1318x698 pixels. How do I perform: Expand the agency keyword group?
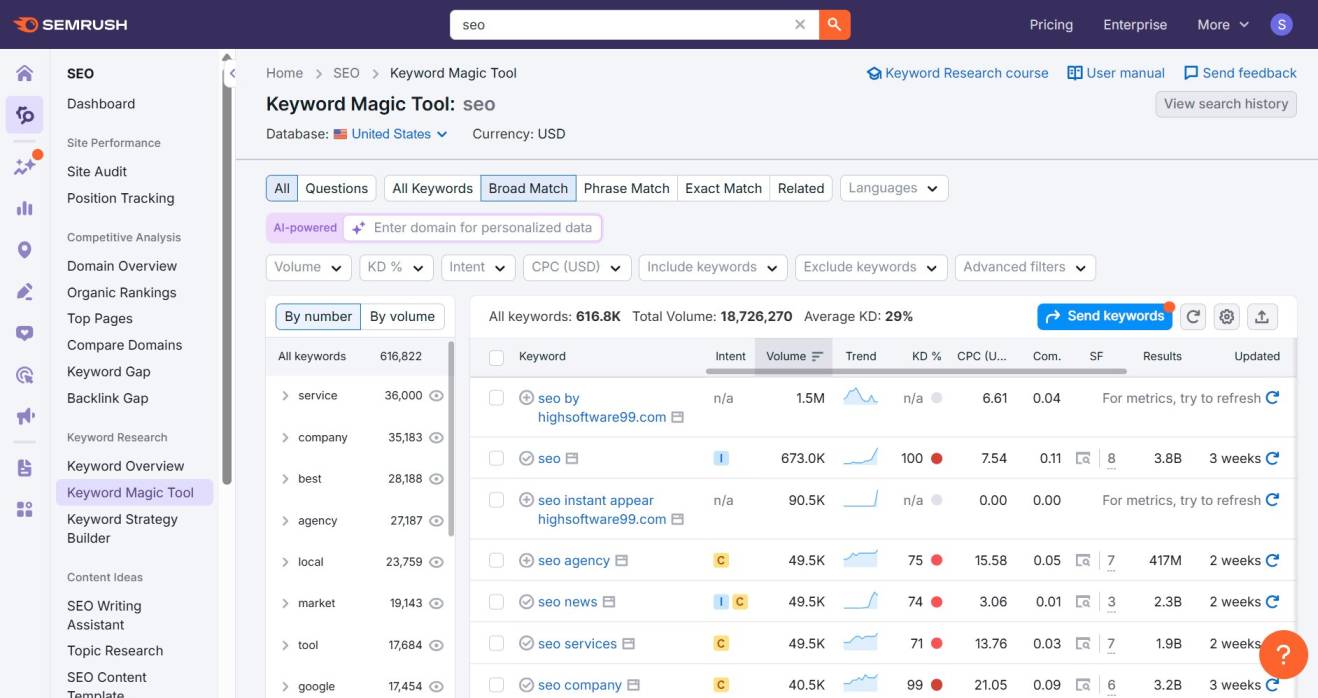[x=285, y=520]
